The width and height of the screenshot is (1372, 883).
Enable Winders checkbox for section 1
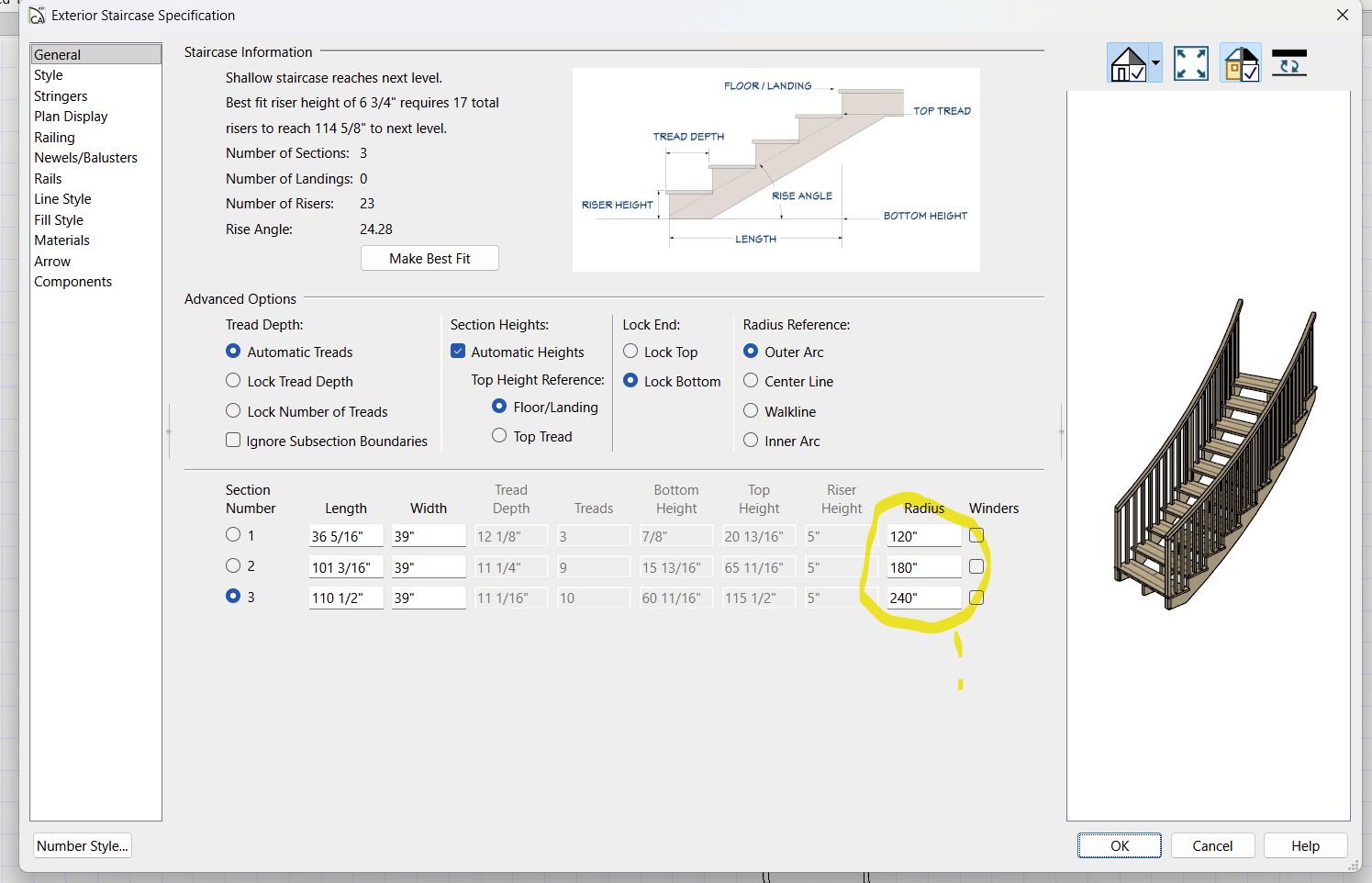tap(976, 535)
